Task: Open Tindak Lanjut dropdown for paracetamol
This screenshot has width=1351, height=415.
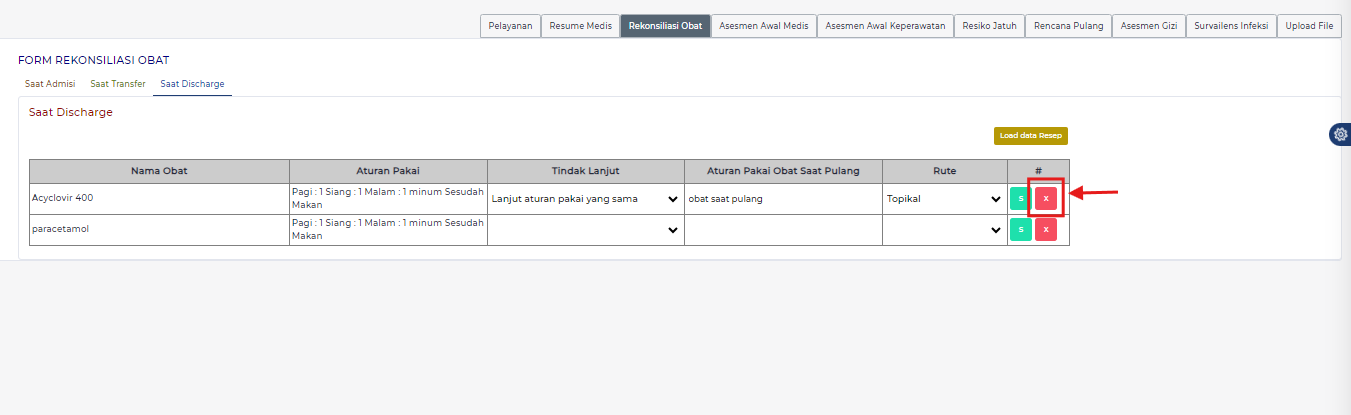Action: click(x=585, y=230)
